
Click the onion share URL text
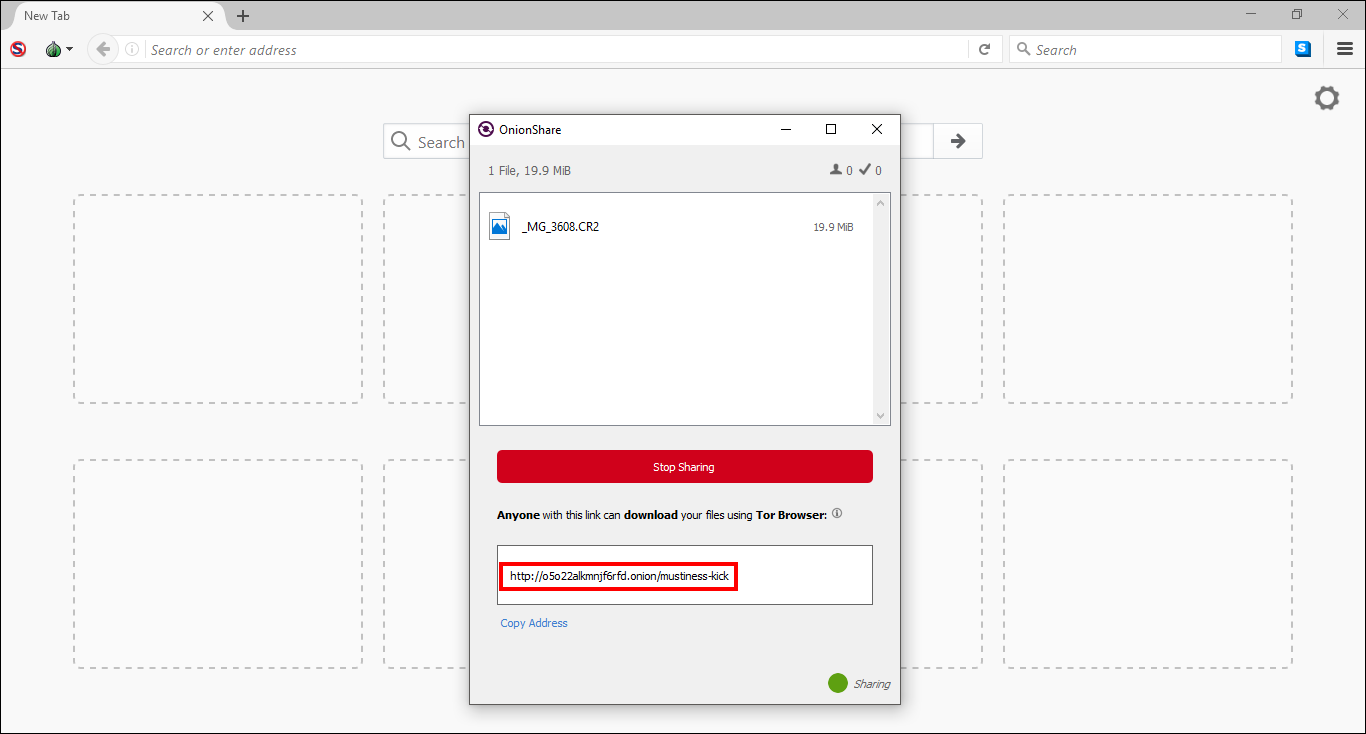pyautogui.click(x=619, y=576)
